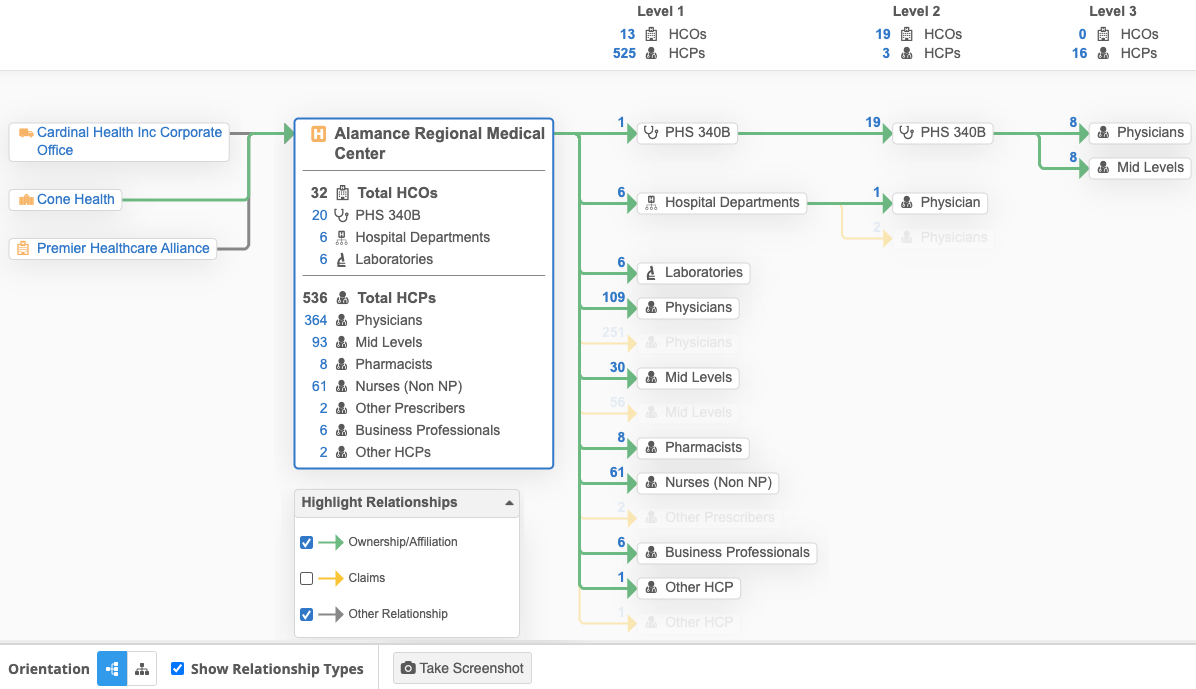This screenshot has width=1196, height=689.
Task: Click the truck icon on Cardinal Health node
Action: point(26,133)
